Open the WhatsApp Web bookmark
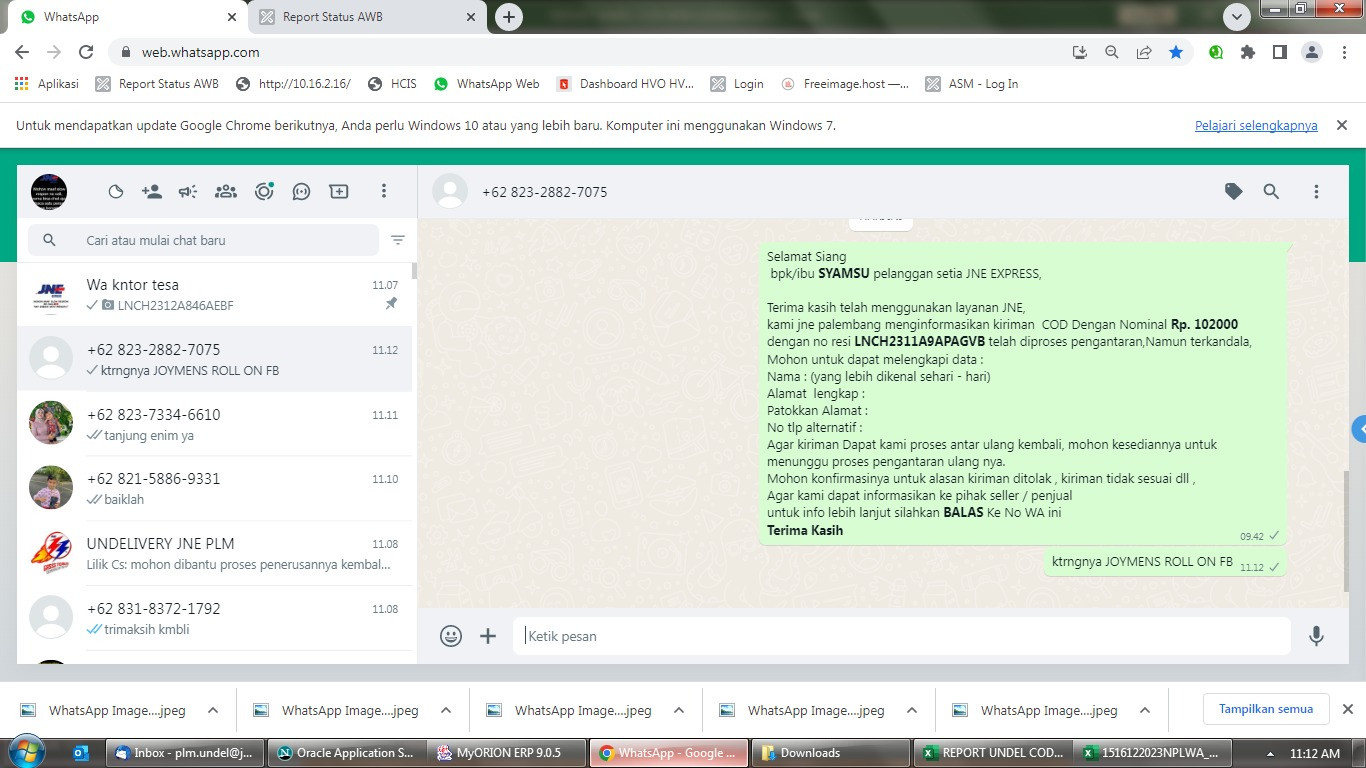 pyautogui.click(x=487, y=84)
